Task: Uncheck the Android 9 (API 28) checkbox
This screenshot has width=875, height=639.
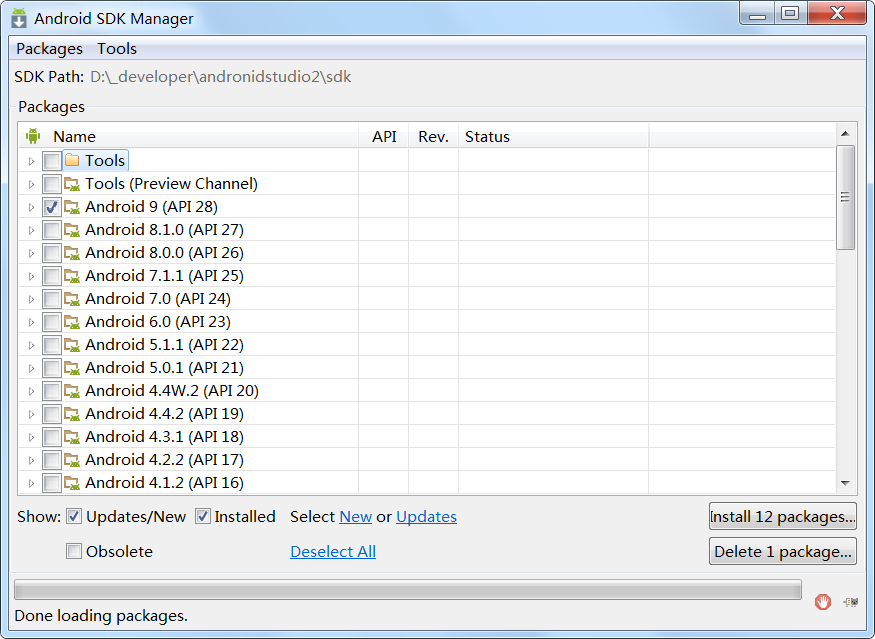Action: 51,207
